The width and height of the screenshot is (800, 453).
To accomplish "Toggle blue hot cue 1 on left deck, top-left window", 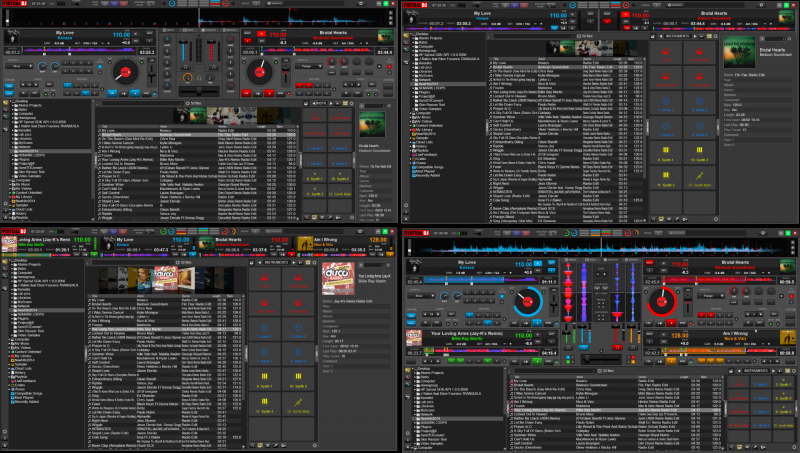I will [67, 85].
